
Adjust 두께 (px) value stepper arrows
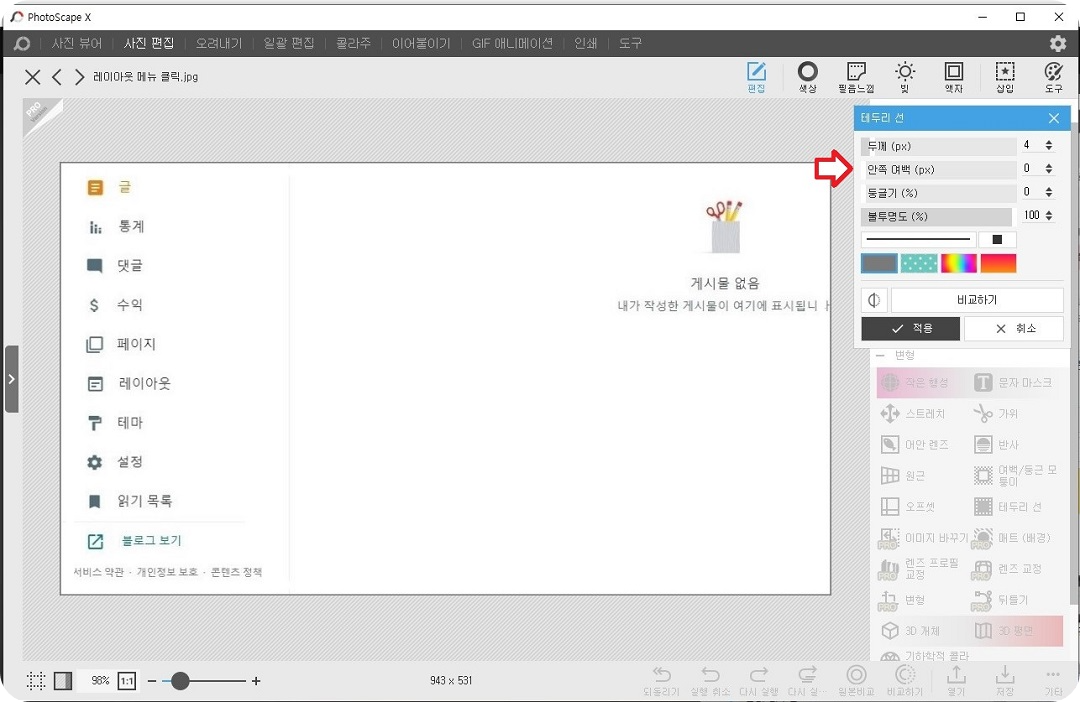click(1048, 145)
